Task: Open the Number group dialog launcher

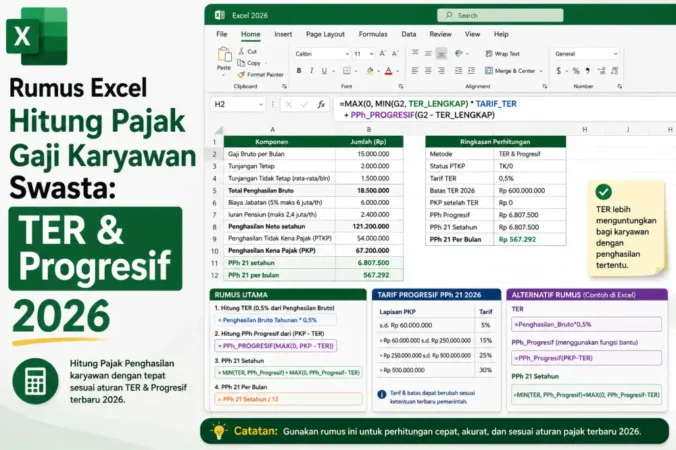Action: coord(620,87)
